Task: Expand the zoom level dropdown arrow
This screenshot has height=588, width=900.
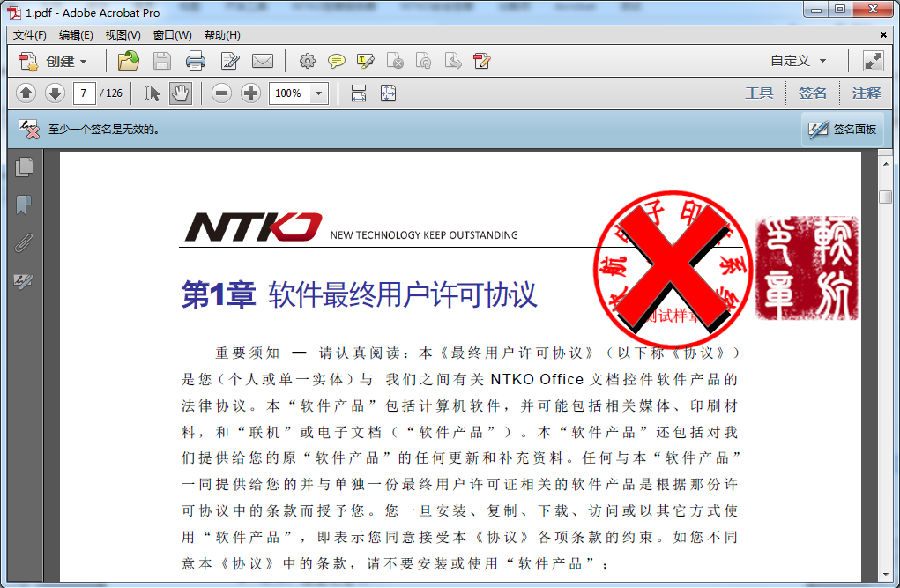Action: click(319, 93)
